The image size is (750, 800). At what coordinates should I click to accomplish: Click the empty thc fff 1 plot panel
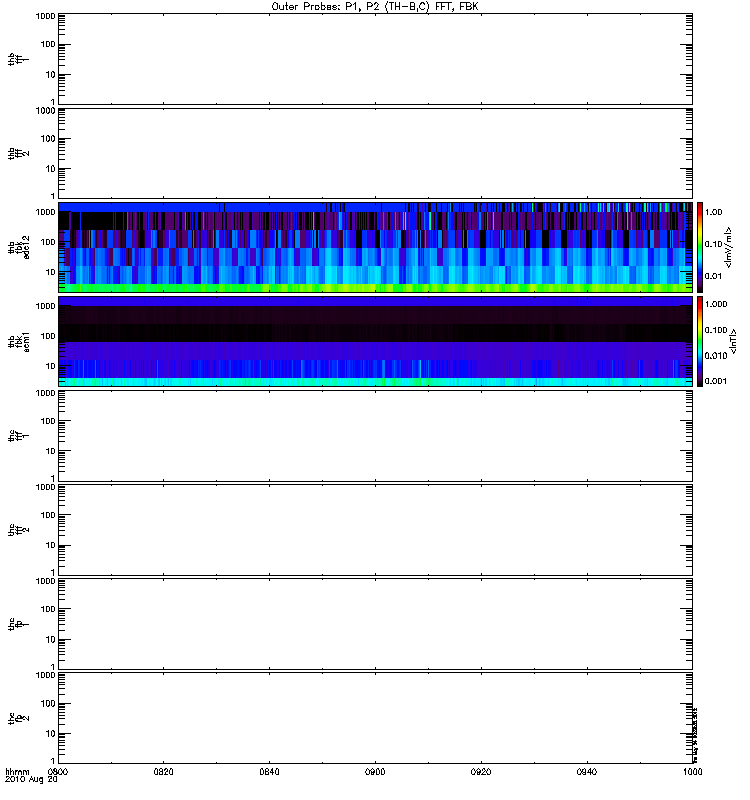[376, 436]
